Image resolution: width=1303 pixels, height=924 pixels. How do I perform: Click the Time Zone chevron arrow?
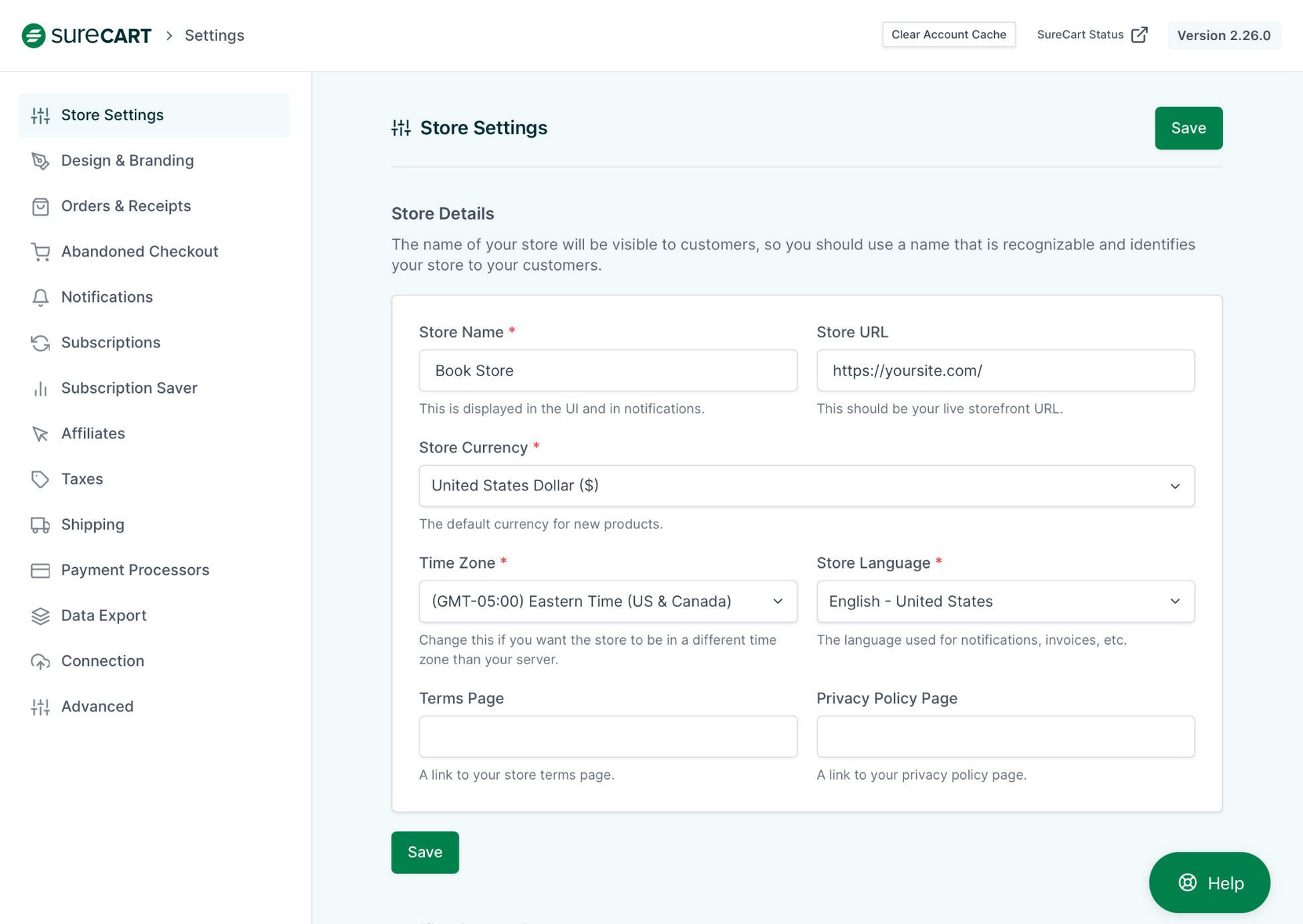(x=777, y=601)
